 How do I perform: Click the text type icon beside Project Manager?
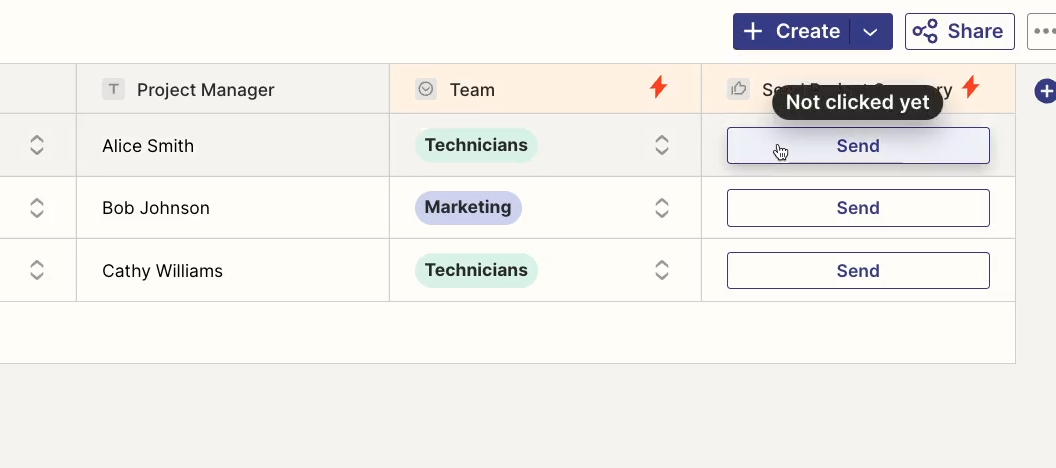[x=113, y=89]
